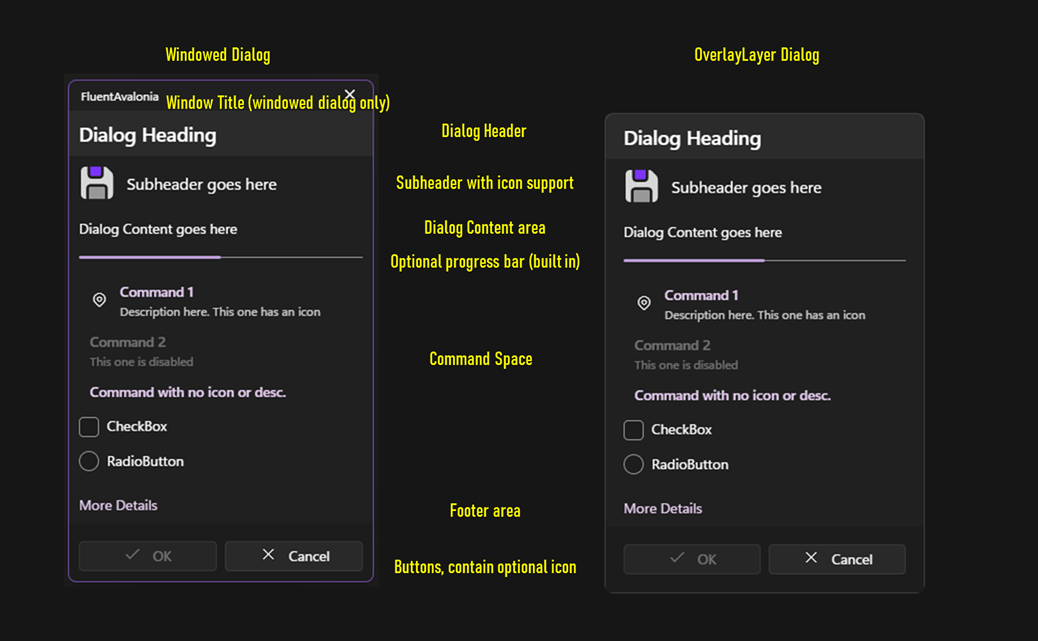Choose Command 1 in the OverlayLayer Dialog
The image size is (1038, 641).
click(765, 305)
